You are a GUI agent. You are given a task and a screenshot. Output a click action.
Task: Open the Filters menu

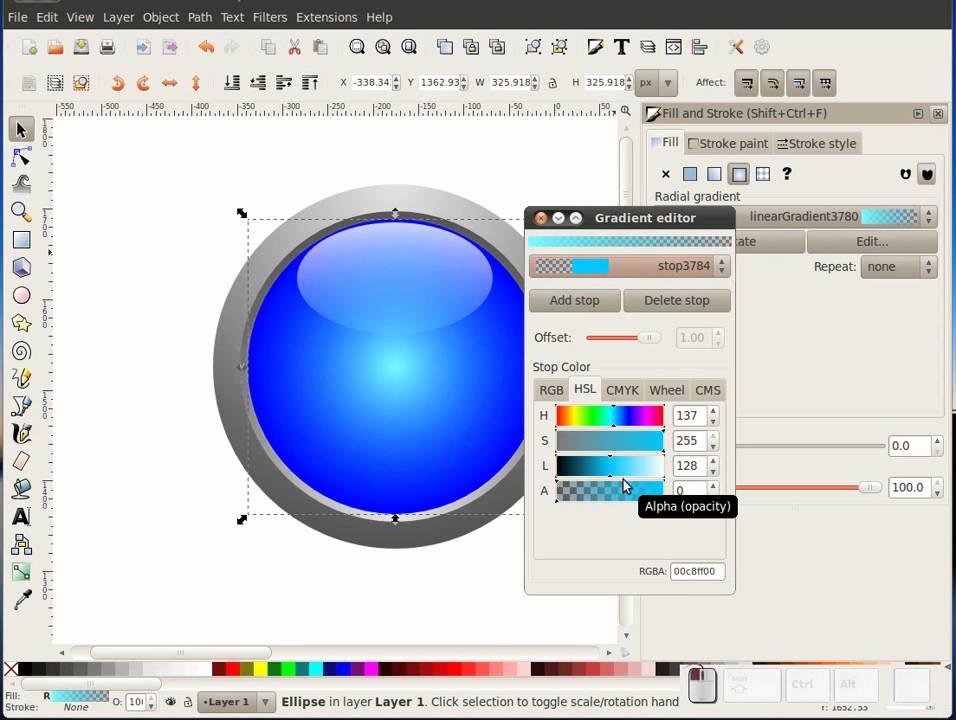pos(269,17)
